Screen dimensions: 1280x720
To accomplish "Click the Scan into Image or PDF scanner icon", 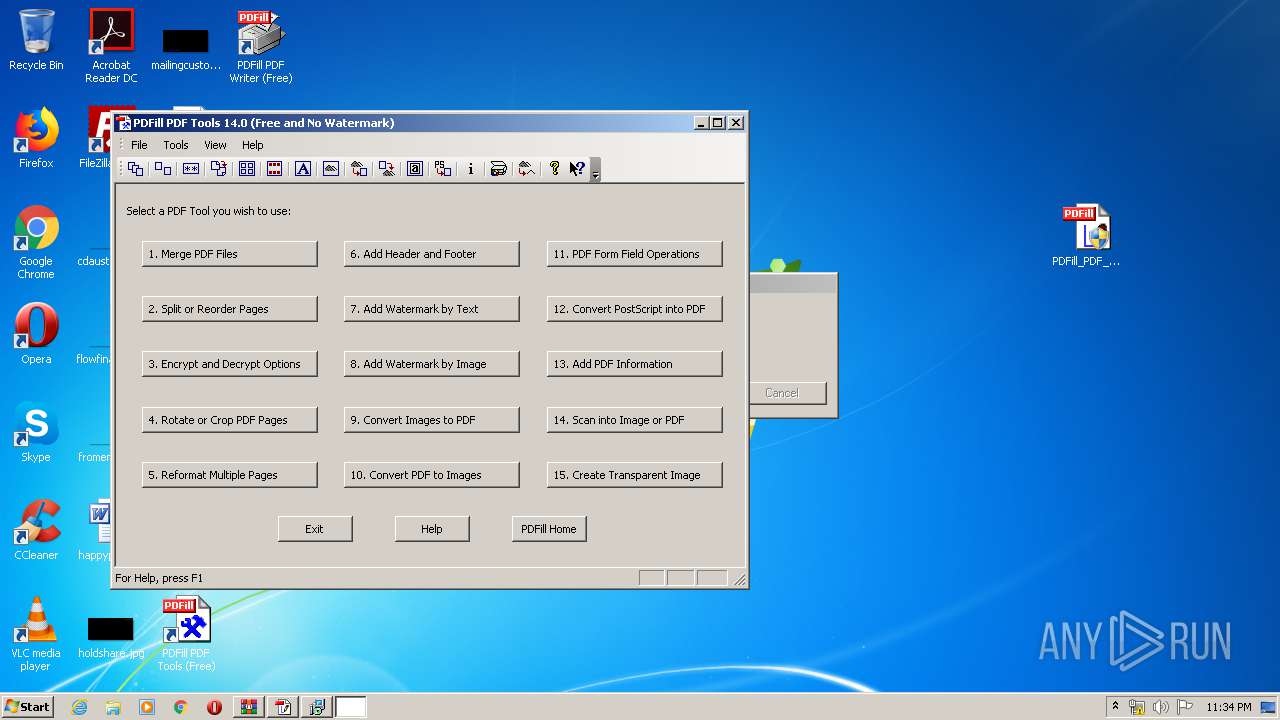I will [x=498, y=169].
